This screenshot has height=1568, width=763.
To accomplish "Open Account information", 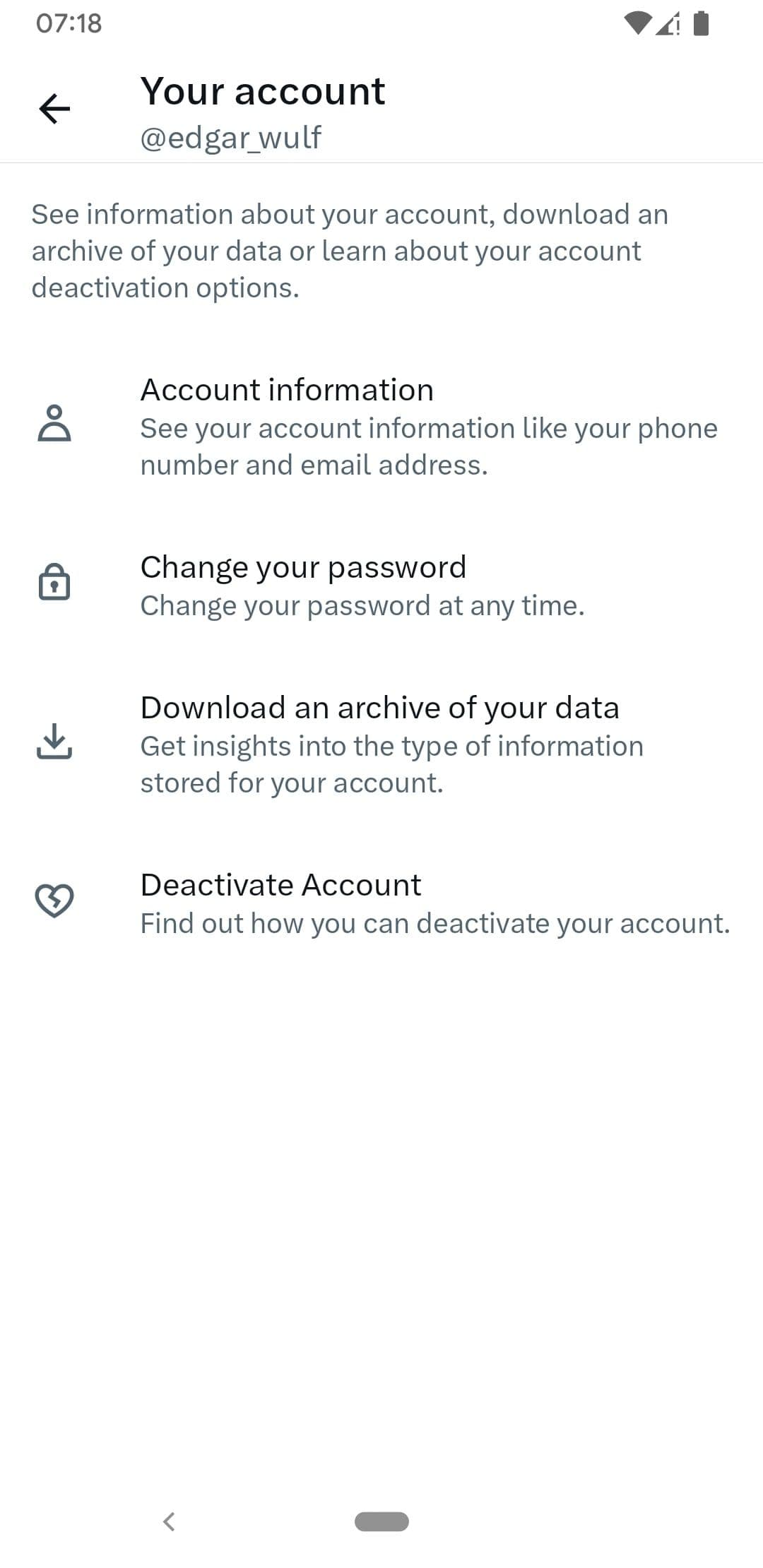I will click(287, 390).
